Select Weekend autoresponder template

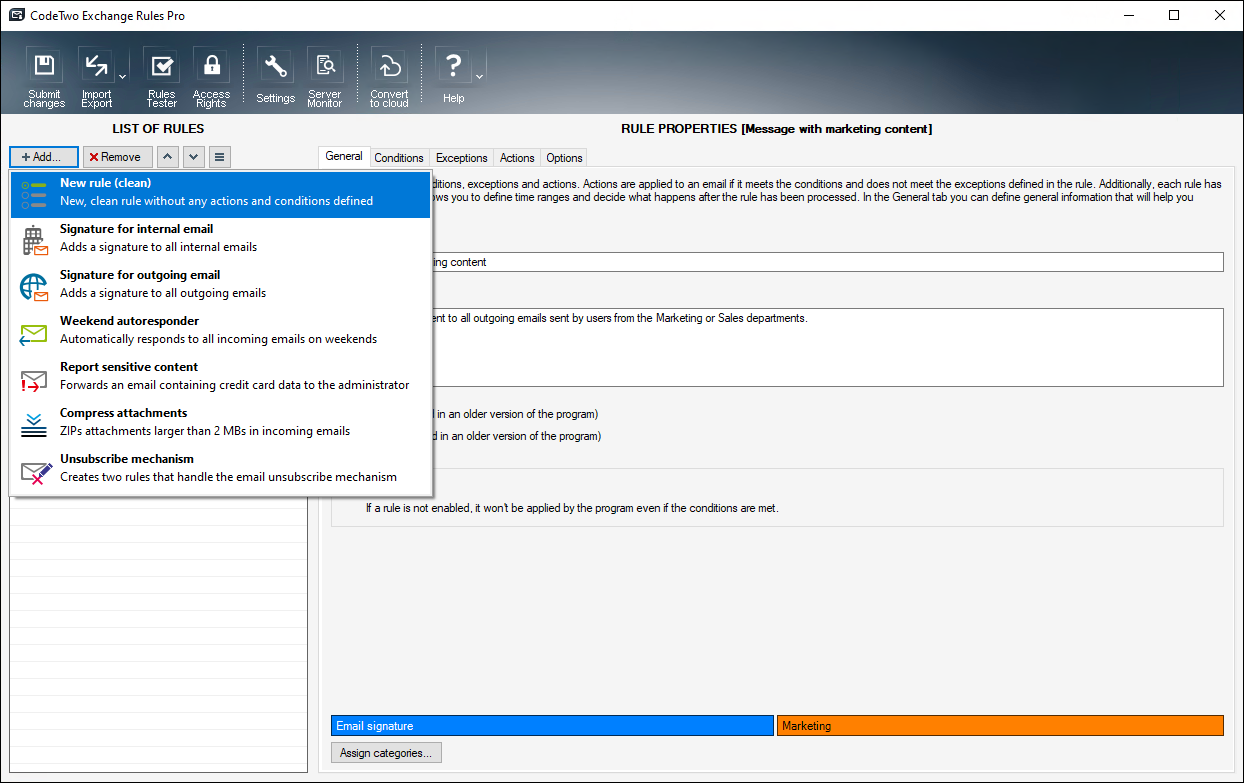220,331
